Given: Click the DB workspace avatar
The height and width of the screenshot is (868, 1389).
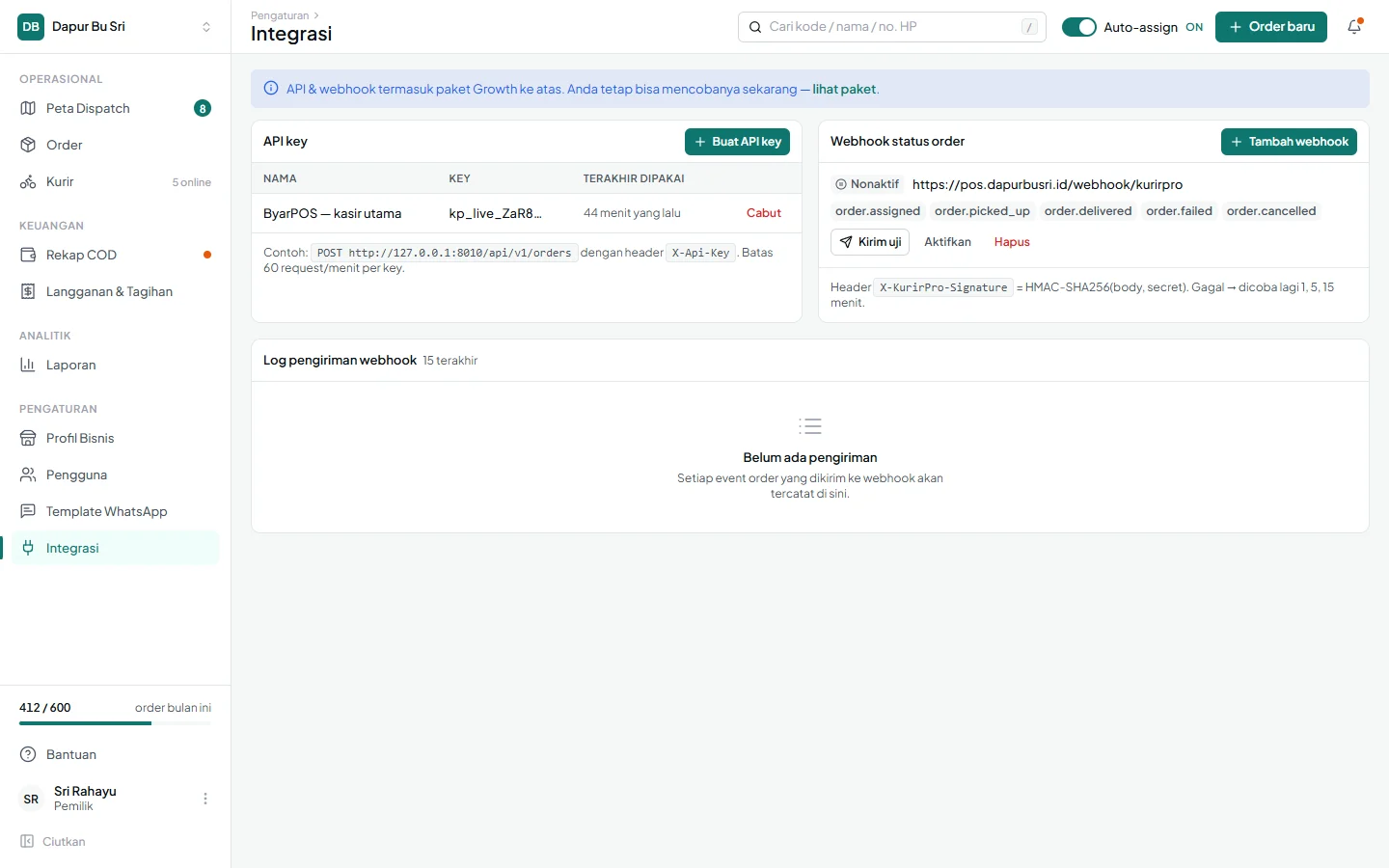Looking at the screenshot, I should point(31,27).
